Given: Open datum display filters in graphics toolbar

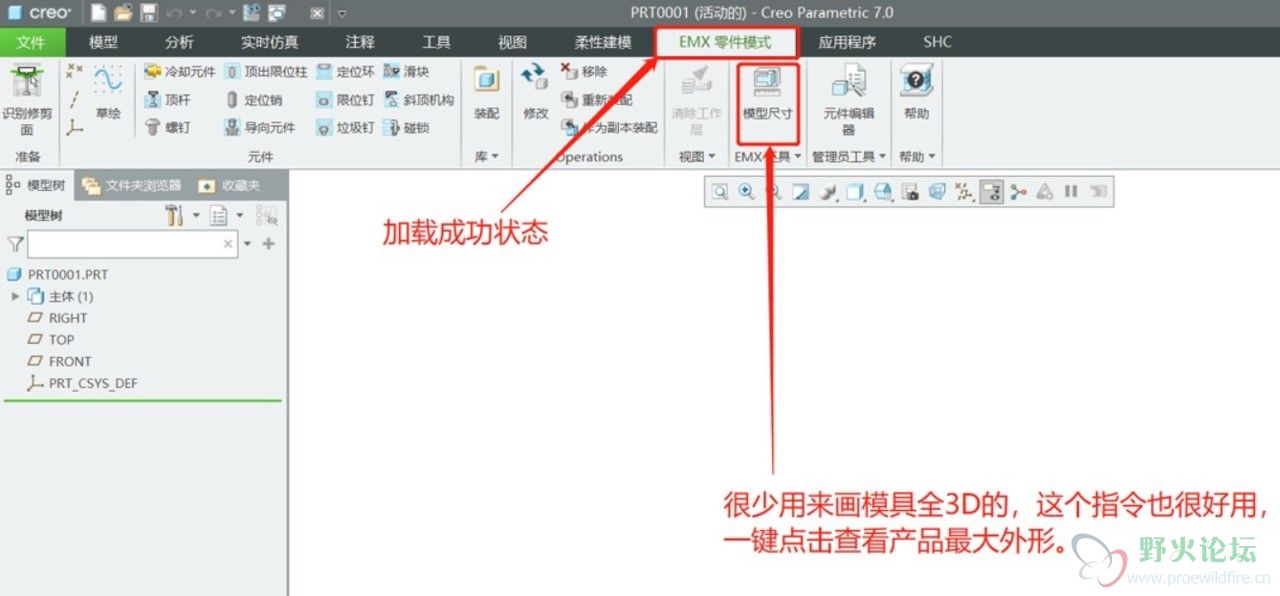Looking at the screenshot, I should (964, 192).
